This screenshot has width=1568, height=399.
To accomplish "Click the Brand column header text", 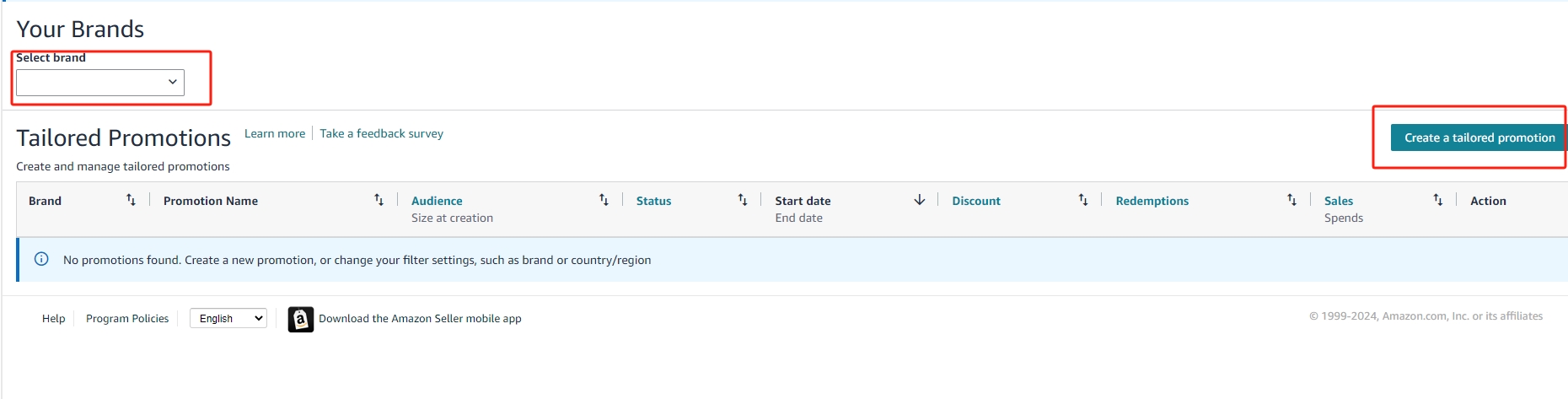I will click(45, 201).
